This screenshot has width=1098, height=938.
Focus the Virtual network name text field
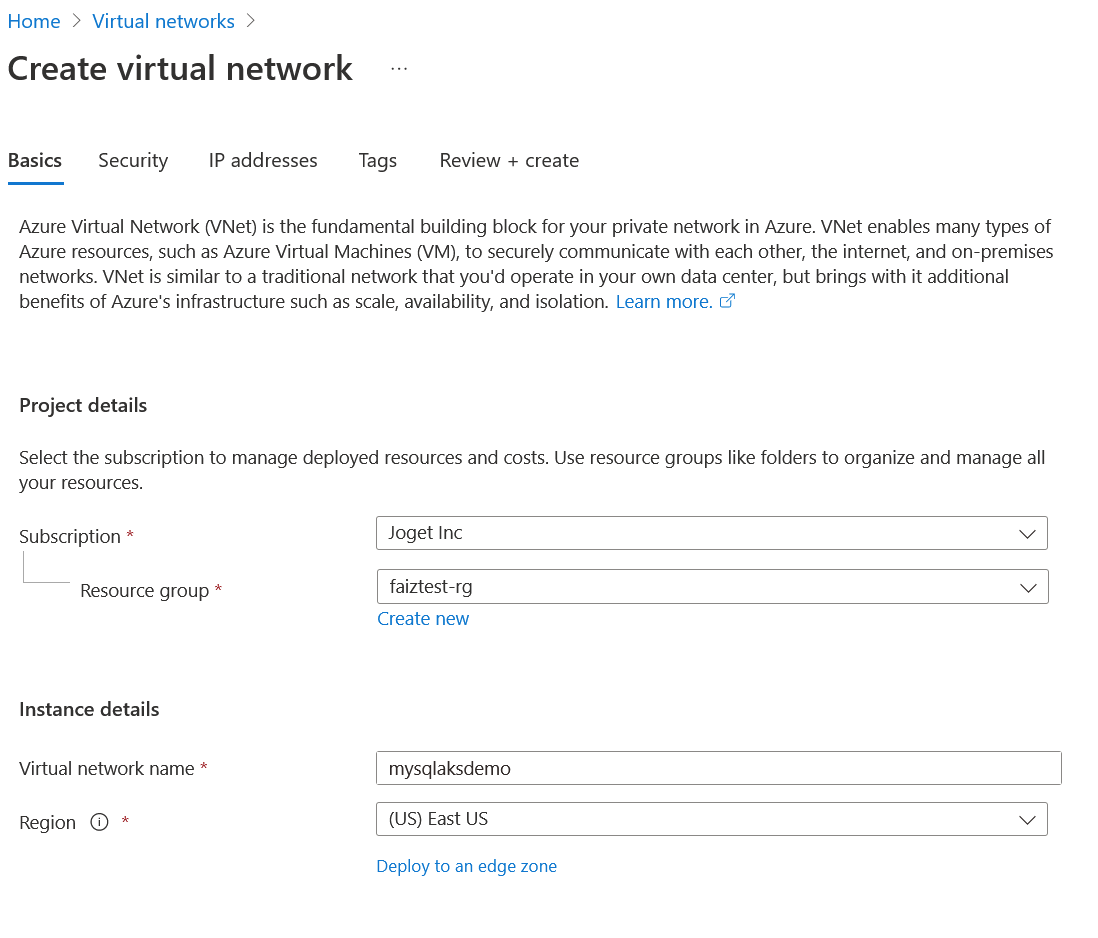(x=717, y=768)
